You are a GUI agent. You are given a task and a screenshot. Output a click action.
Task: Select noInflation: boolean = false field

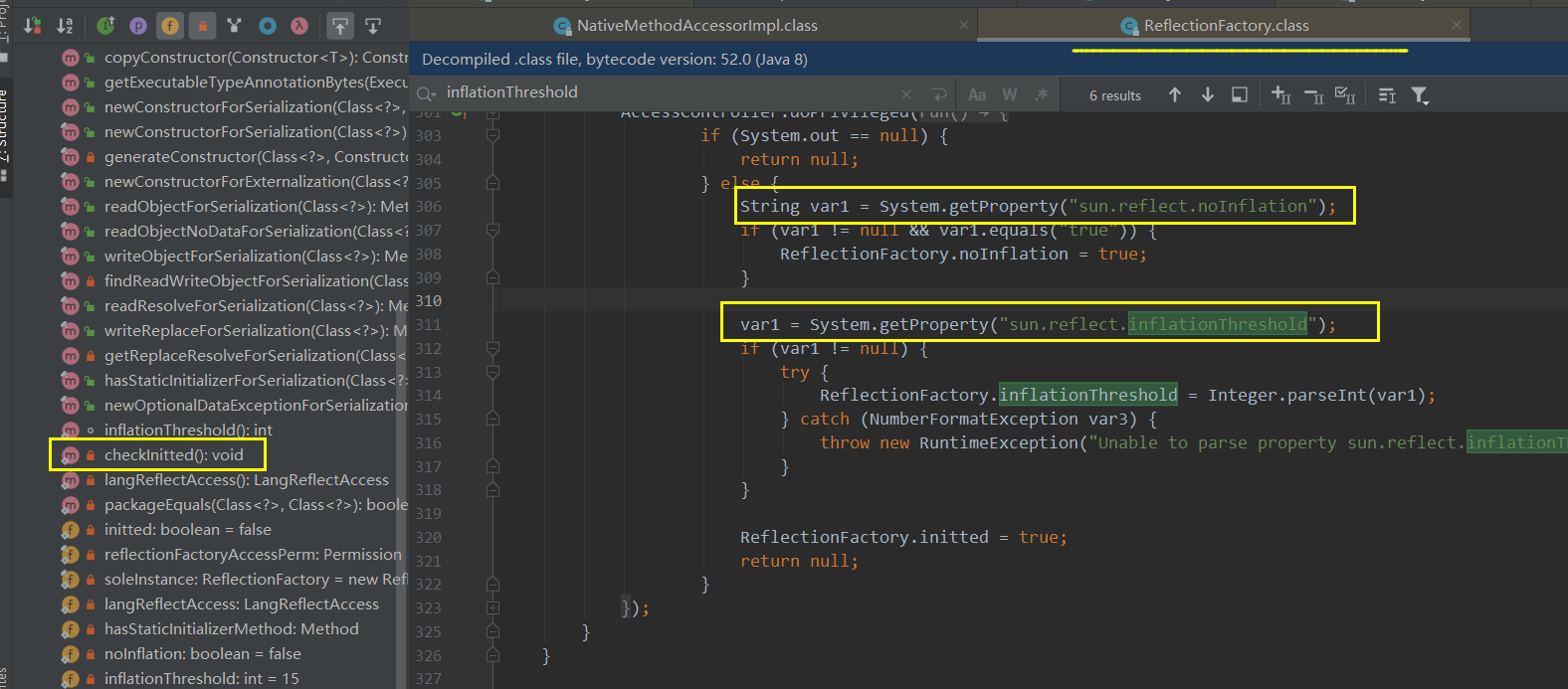point(202,654)
